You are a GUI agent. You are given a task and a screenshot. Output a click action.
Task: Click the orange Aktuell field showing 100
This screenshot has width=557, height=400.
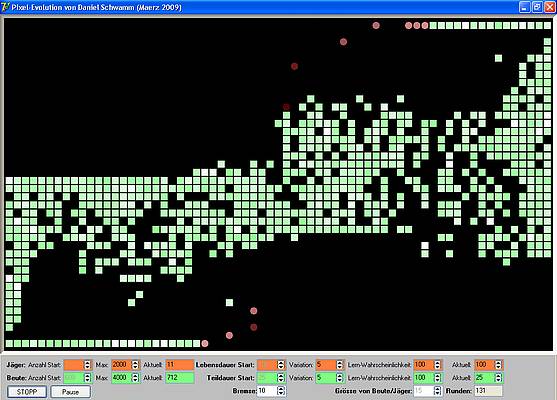(x=485, y=365)
